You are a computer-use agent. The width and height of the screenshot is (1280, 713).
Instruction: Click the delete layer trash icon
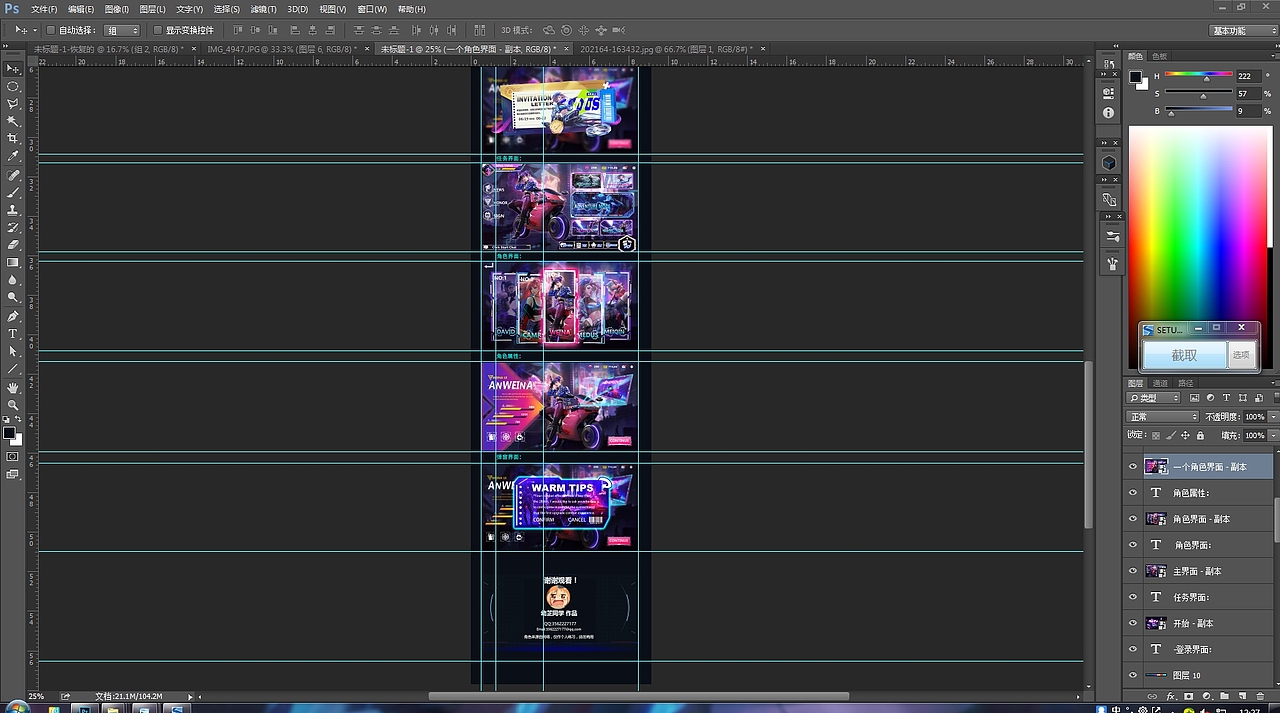point(1258,696)
